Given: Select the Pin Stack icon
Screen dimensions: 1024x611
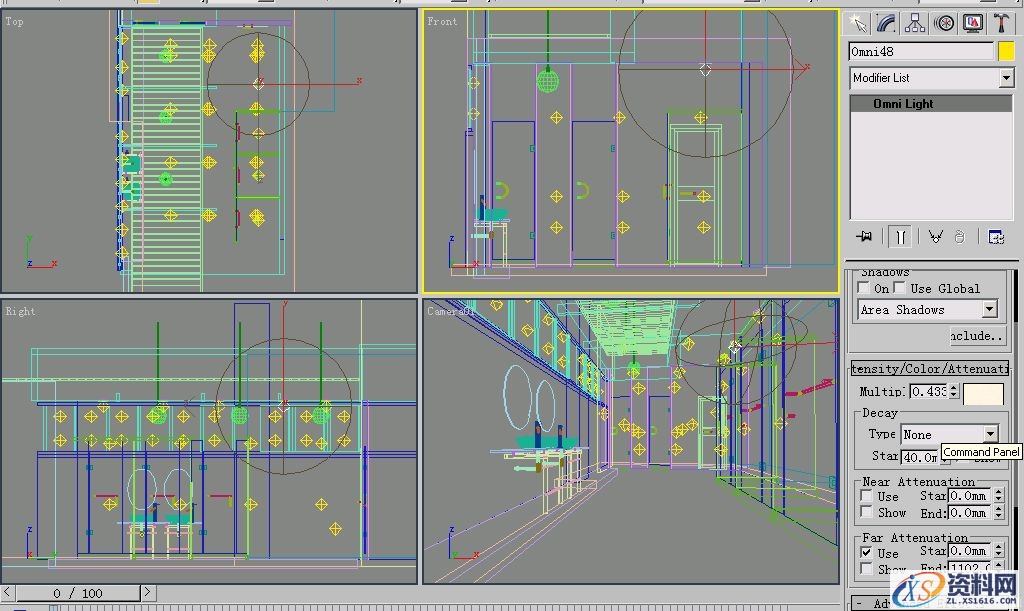Looking at the screenshot, I should (865, 236).
